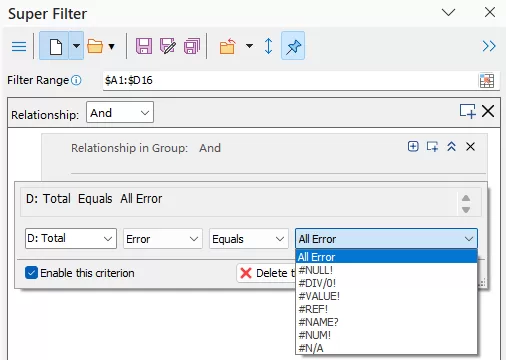Select #NULL! from the list
The image size is (506, 360).
[386, 270]
